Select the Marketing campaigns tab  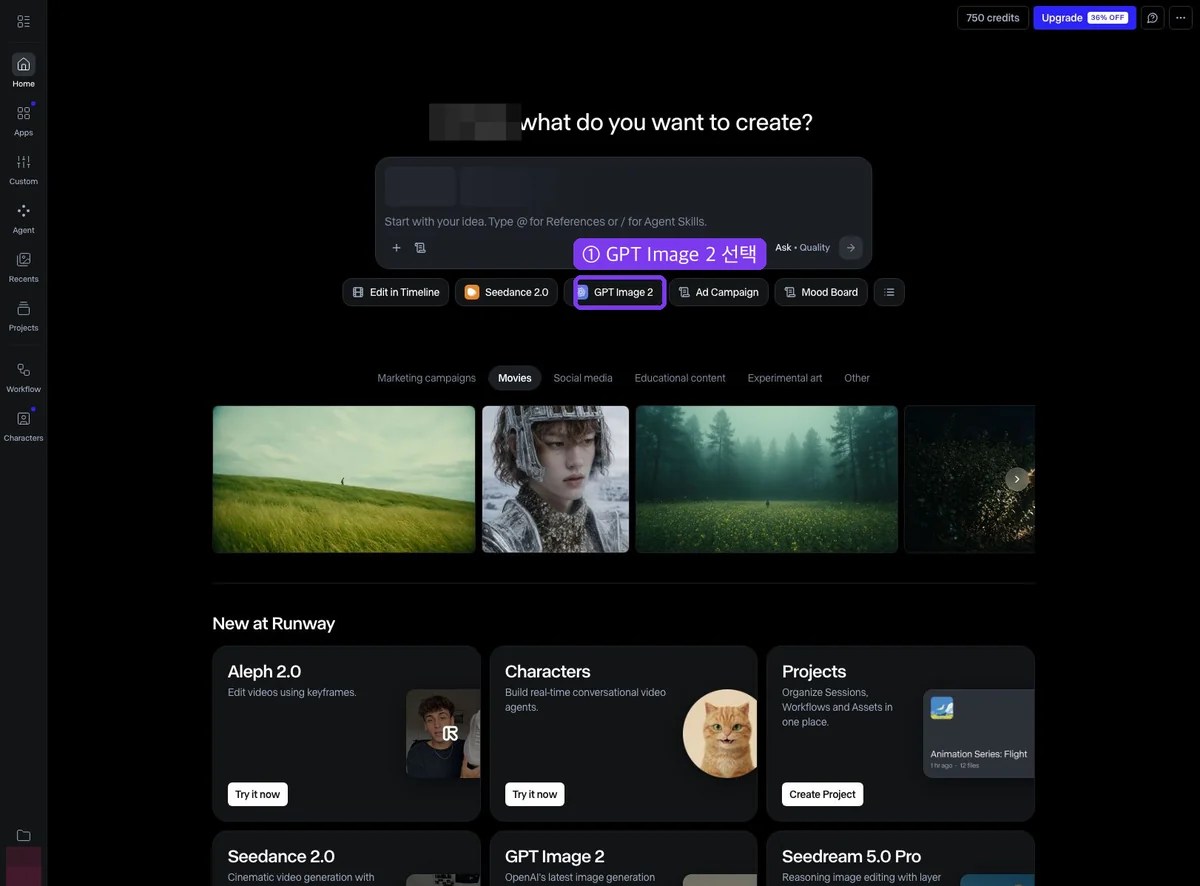click(426, 378)
